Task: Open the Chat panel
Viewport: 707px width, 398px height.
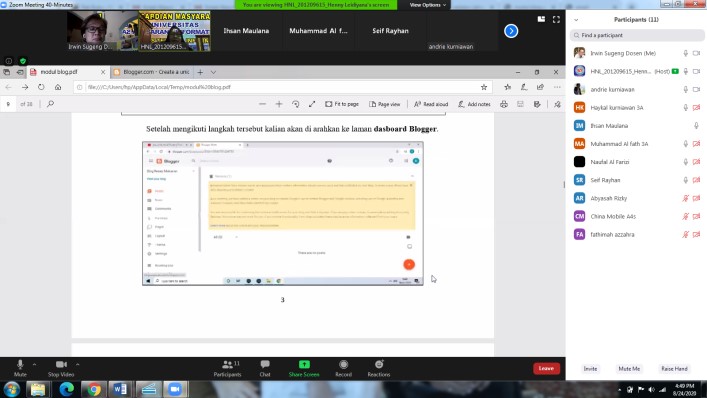Action: 265,368
